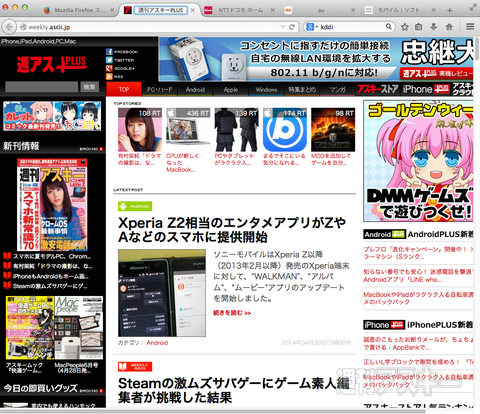The width and height of the screenshot is (480, 414).
Task: Click the BACKNO link beside 新刊情報
Action: coord(91,149)
